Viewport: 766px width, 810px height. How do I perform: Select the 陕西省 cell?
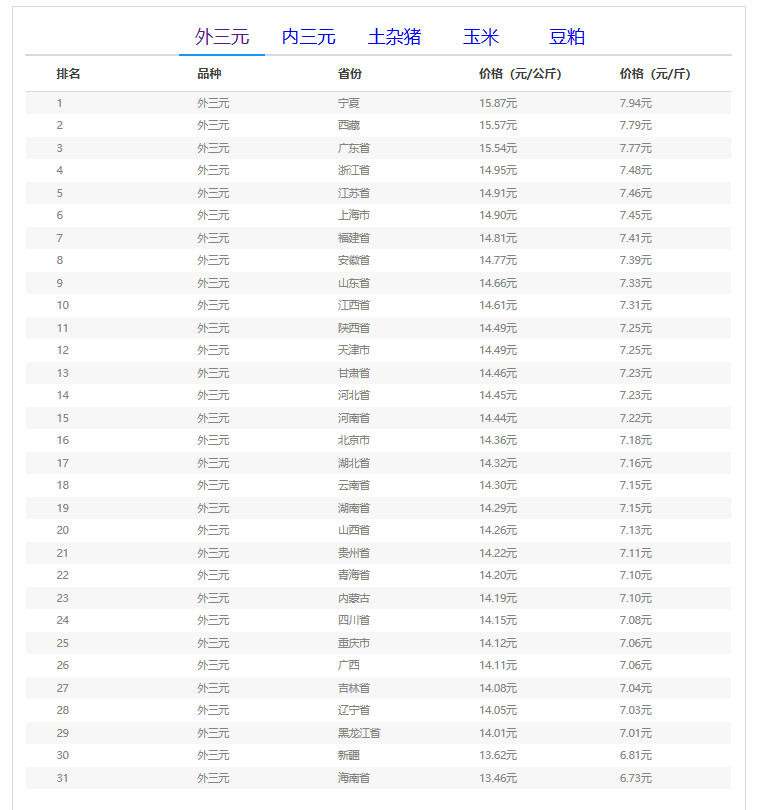click(354, 328)
